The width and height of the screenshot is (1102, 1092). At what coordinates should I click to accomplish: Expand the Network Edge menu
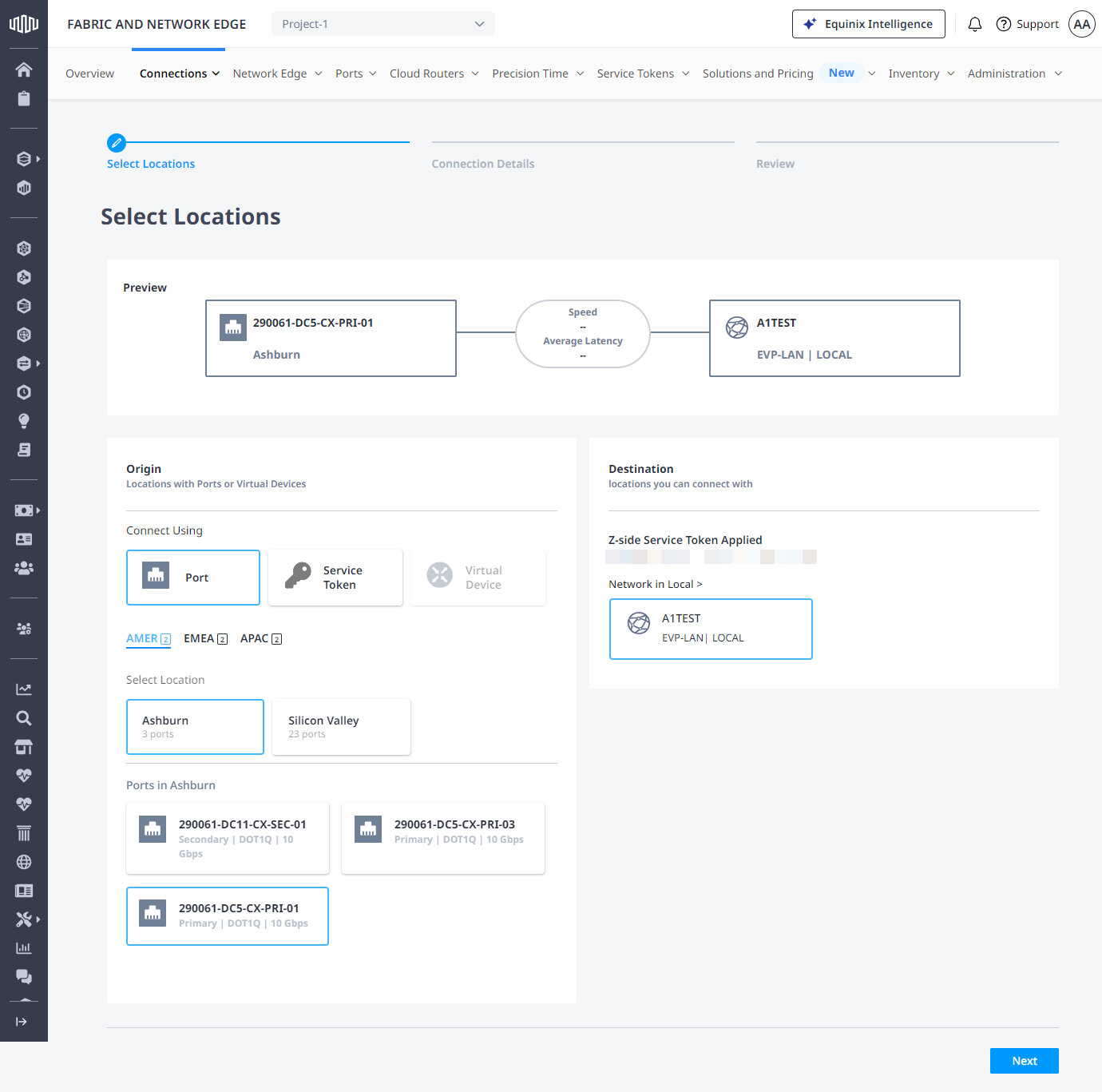click(277, 73)
